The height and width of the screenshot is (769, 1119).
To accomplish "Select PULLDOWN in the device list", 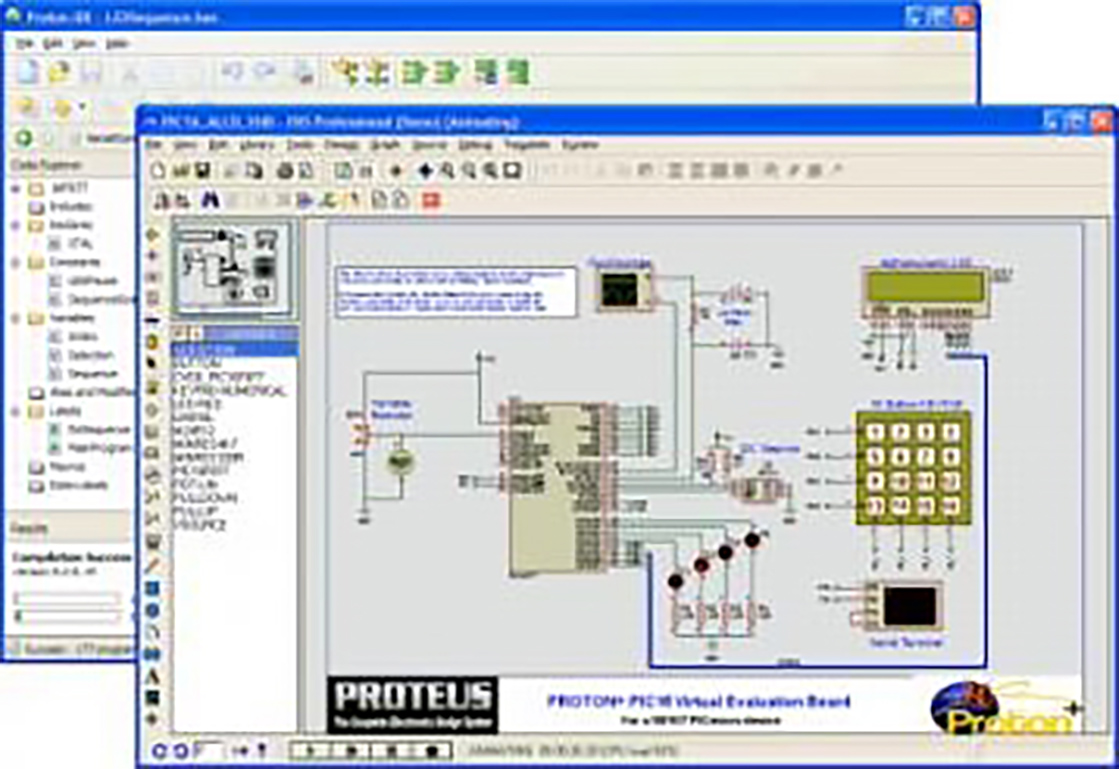I will click(204, 497).
